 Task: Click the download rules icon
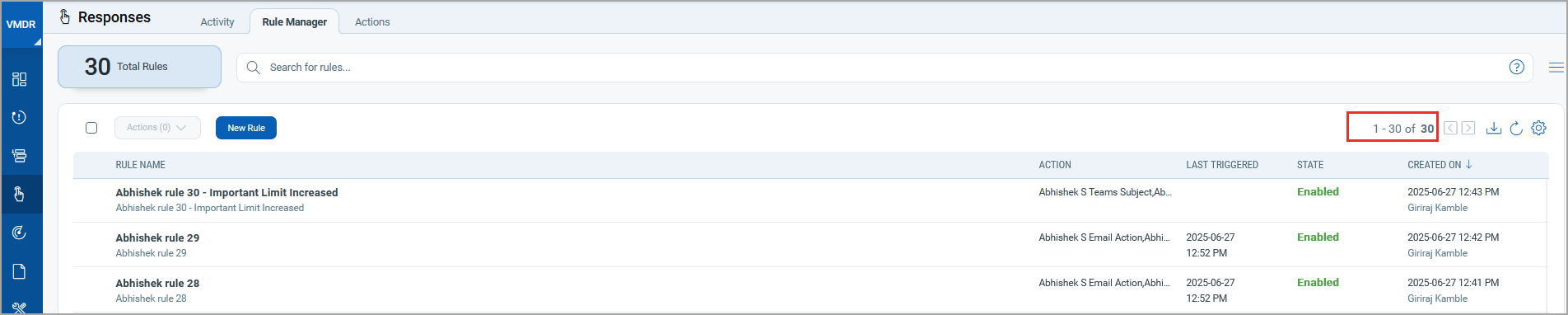[x=1493, y=128]
